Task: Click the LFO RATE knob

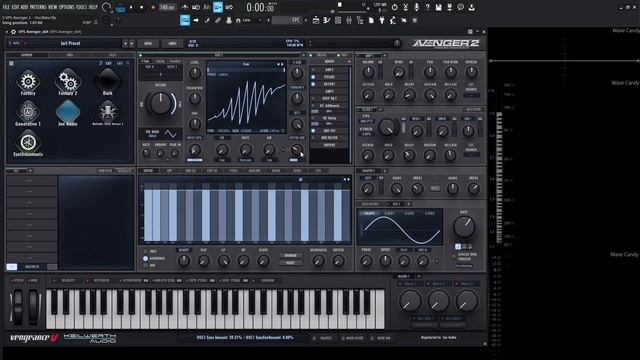Action: click(464, 227)
